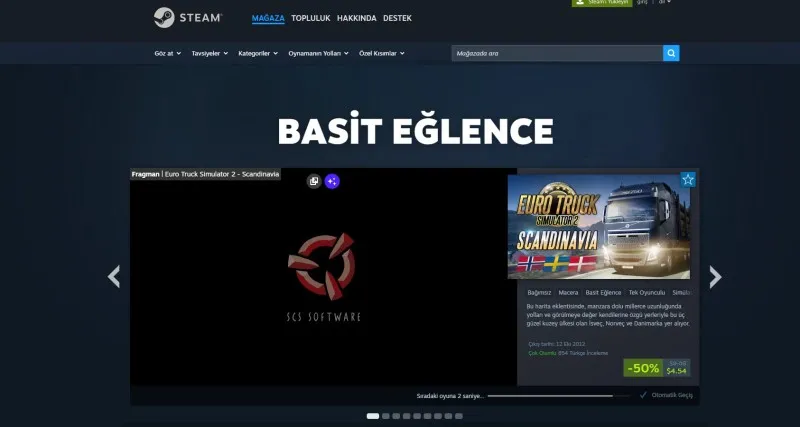Click the gray overlapping-squares icon over trailer

(314, 181)
